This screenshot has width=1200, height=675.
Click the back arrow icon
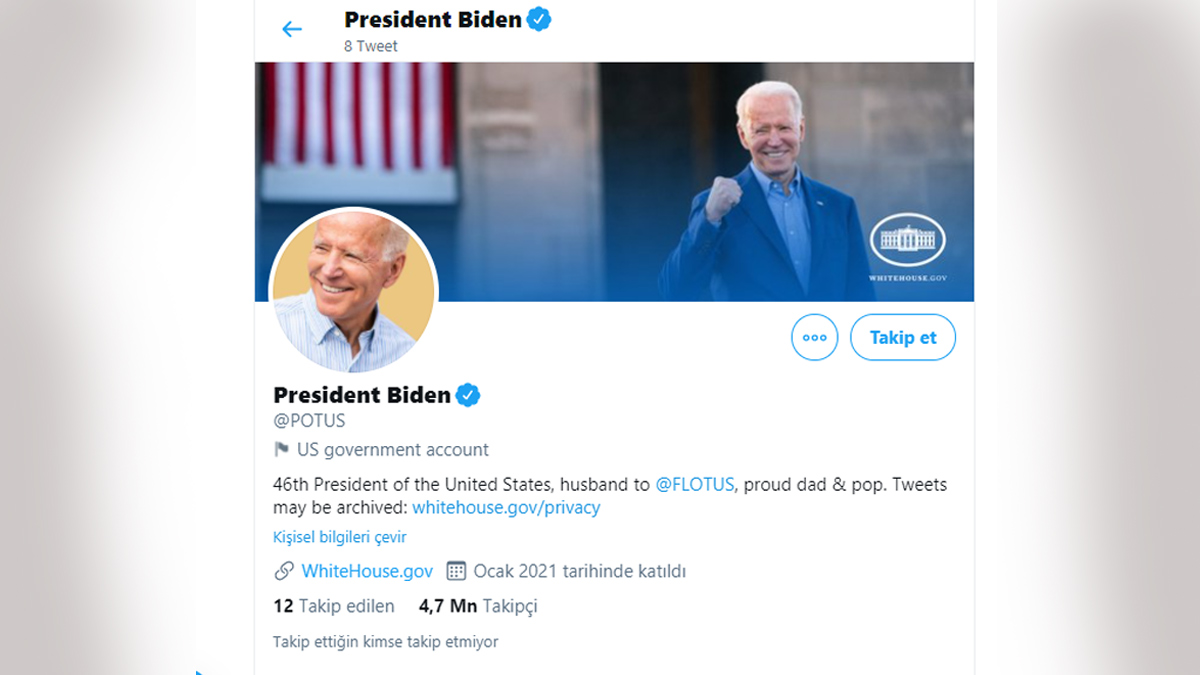292,29
